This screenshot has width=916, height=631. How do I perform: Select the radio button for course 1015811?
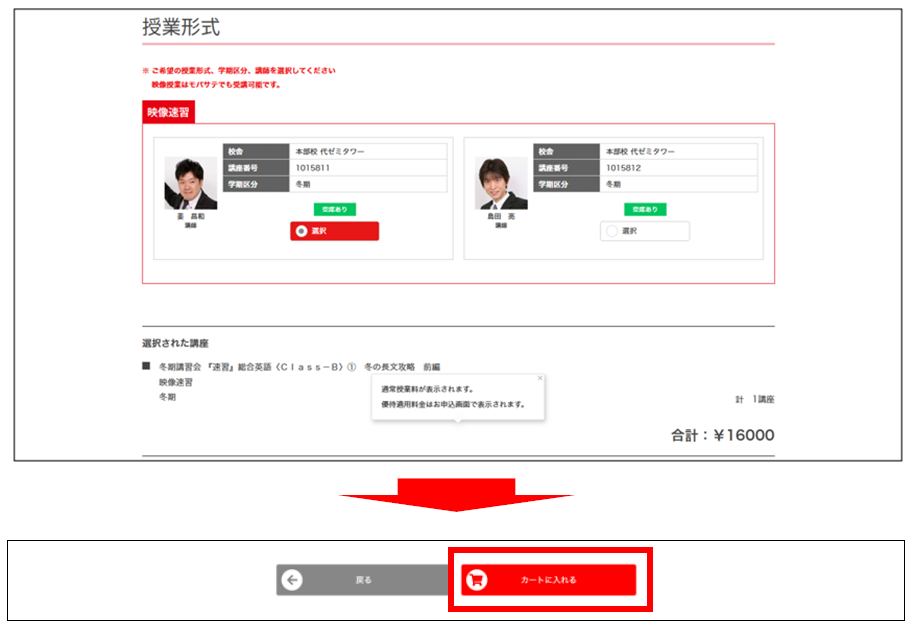coord(301,231)
